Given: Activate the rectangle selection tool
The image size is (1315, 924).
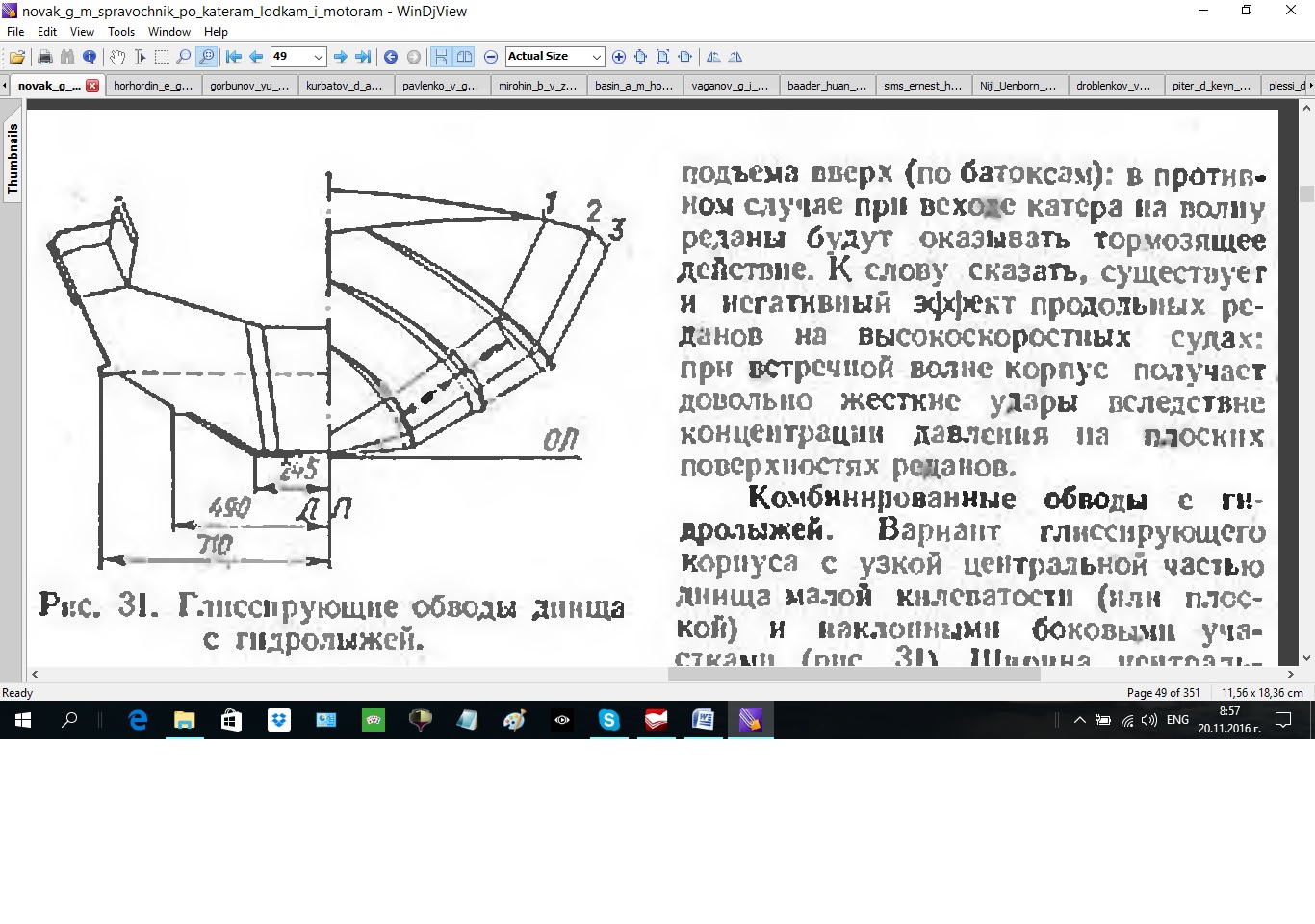Looking at the screenshot, I should 162,57.
